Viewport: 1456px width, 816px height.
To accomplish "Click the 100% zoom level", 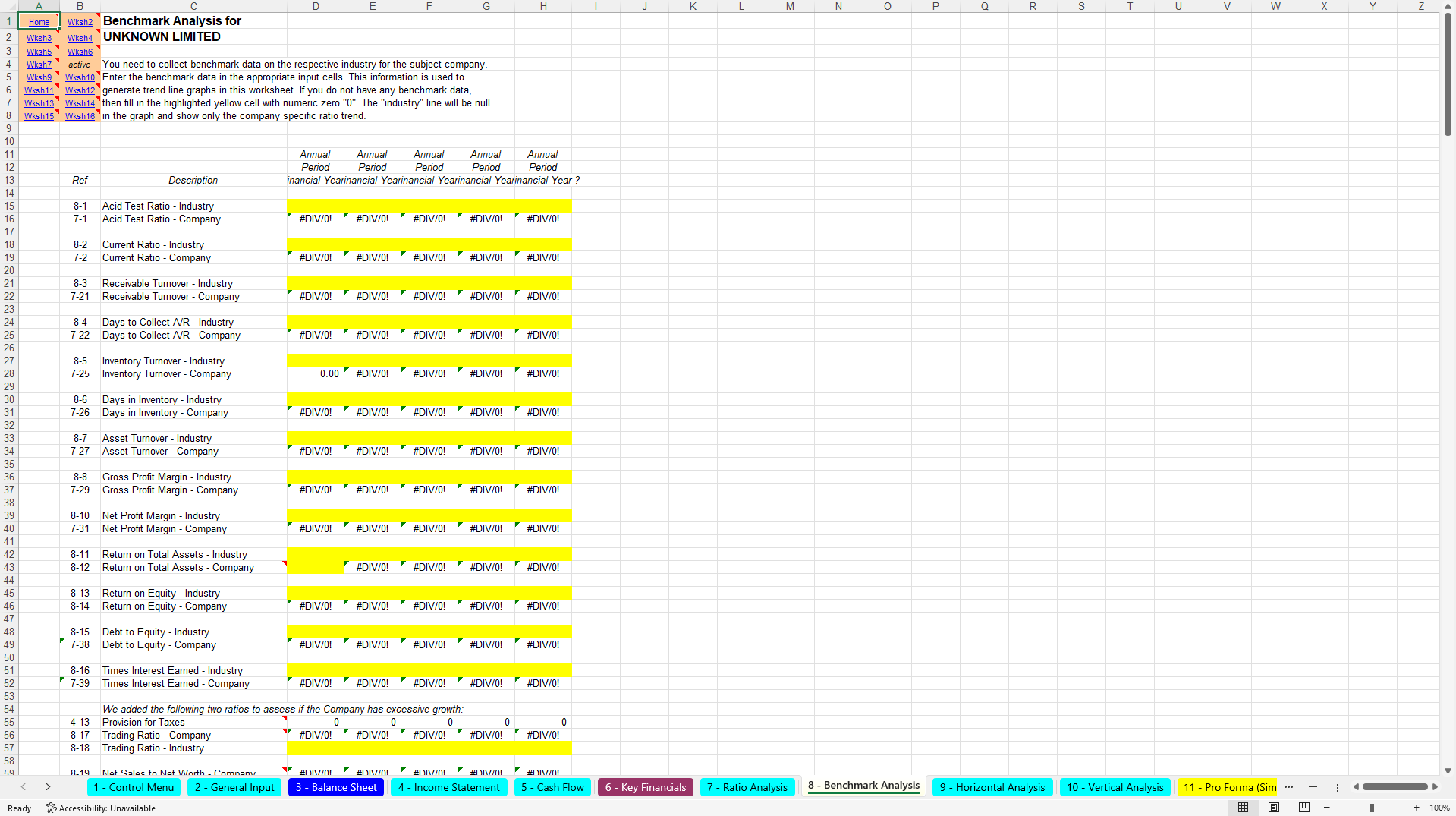I will click(1439, 808).
